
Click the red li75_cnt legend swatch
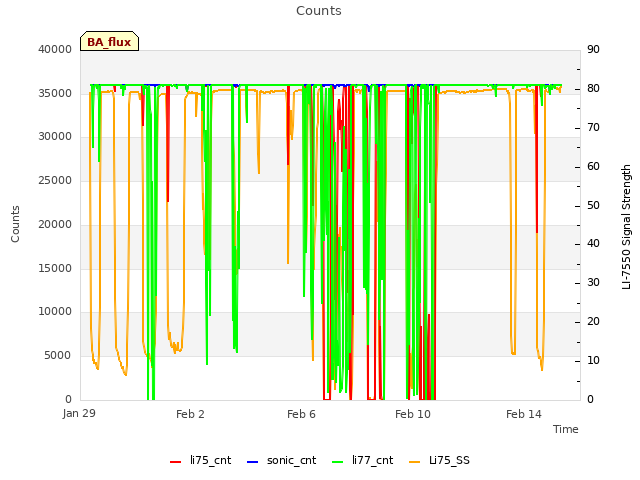pyautogui.click(x=176, y=462)
